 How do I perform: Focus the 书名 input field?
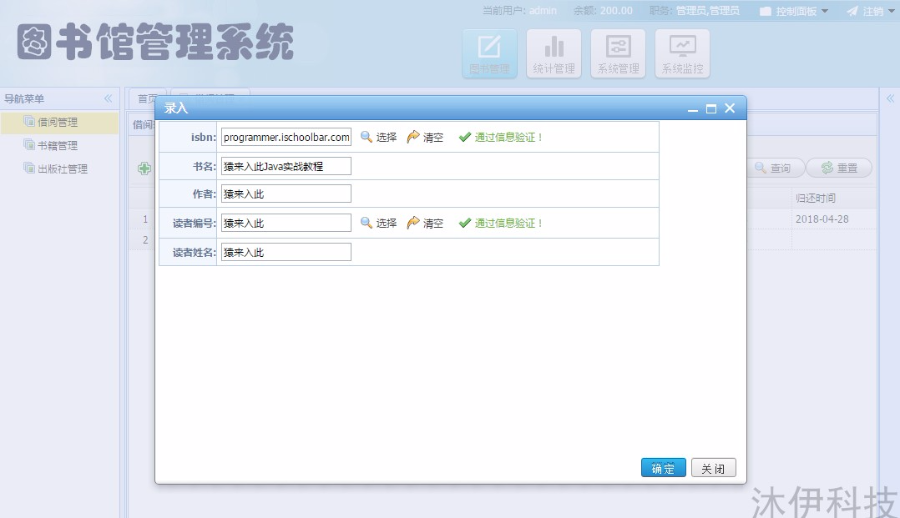(x=286, y=166)
